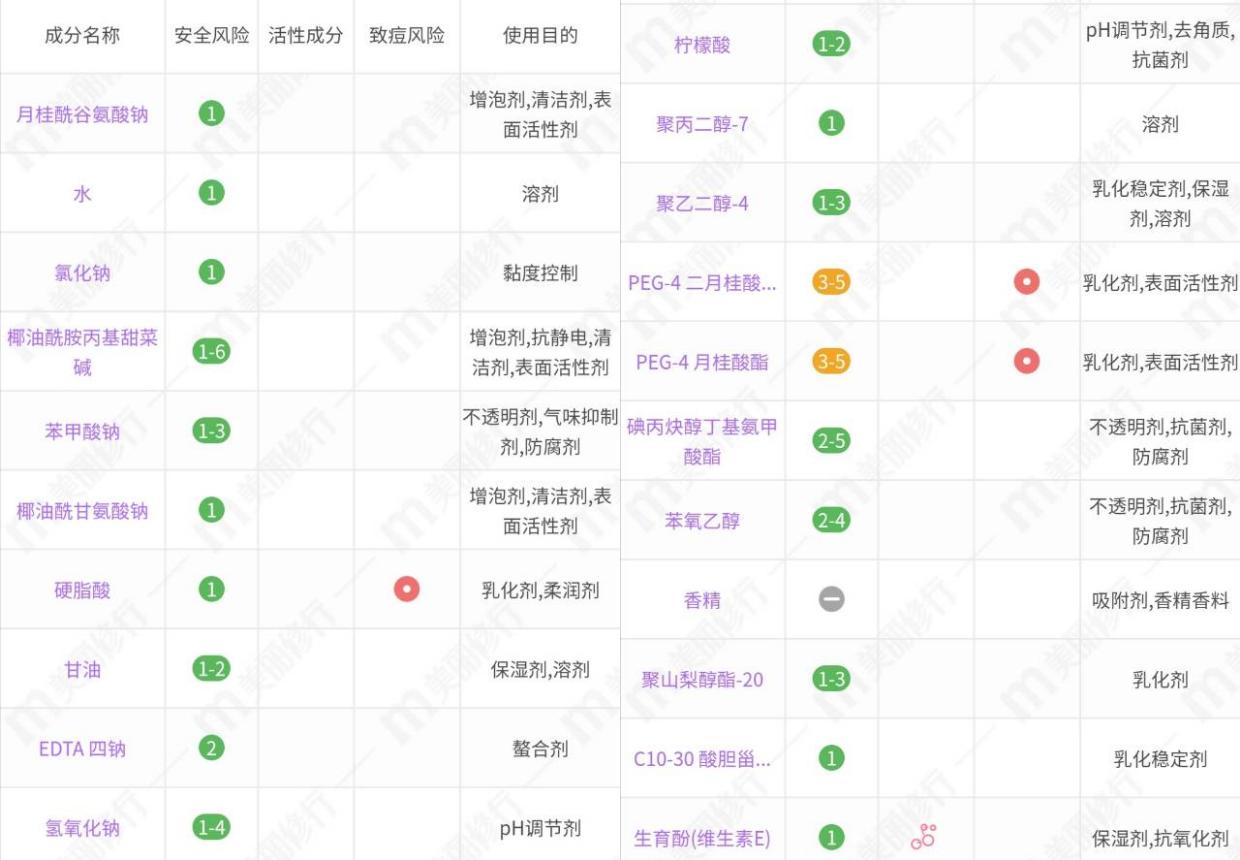This screenshot has height=860, width=1240.
Task: Click purpose text 螯合剂
Action: 540,748
